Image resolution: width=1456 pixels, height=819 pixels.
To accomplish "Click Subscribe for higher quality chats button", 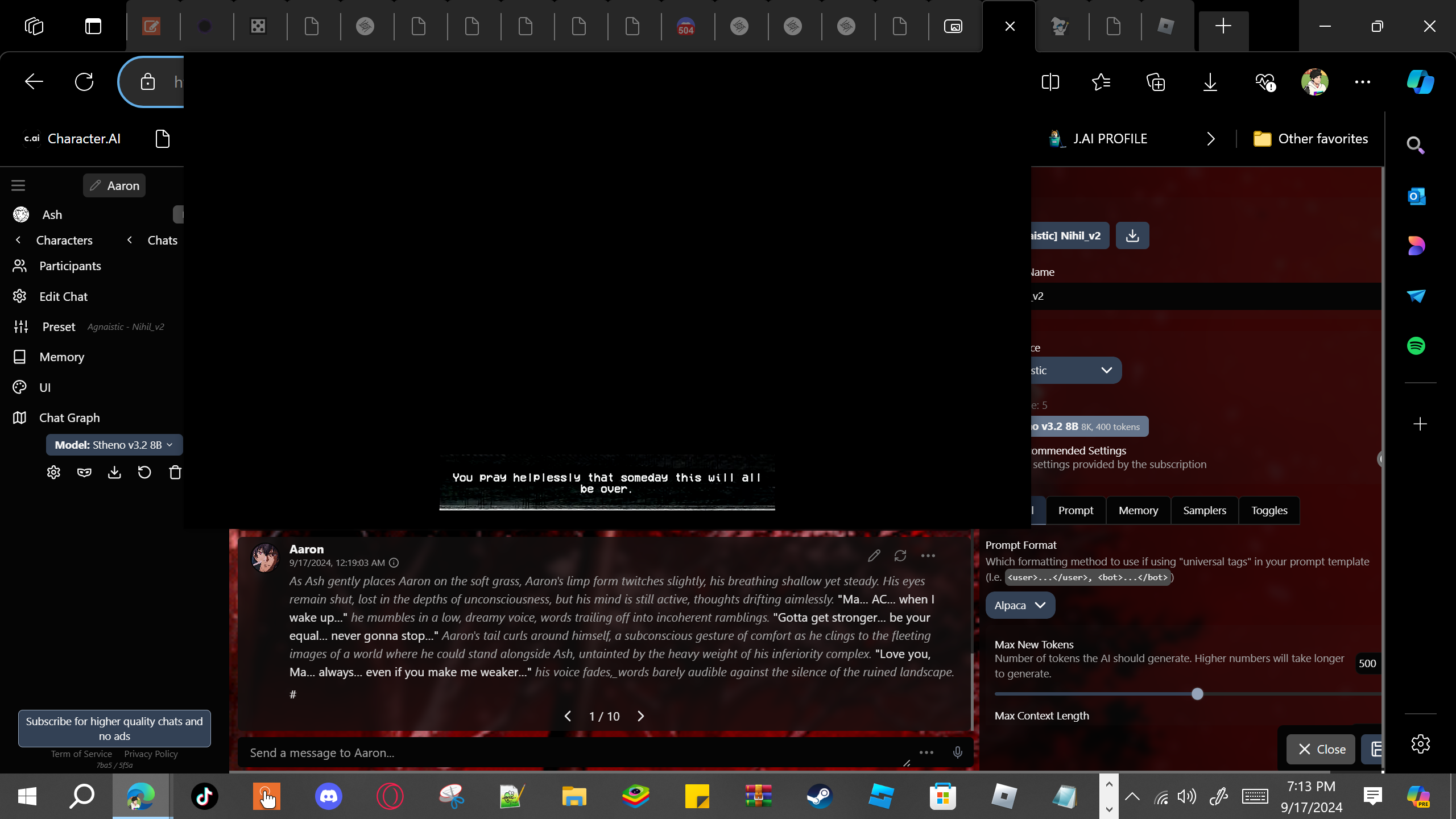I will pos(114,728).
